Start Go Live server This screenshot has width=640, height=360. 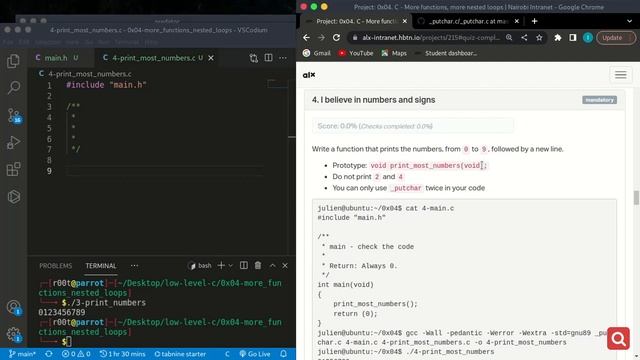pyautogui.click(x=255, y=354)
